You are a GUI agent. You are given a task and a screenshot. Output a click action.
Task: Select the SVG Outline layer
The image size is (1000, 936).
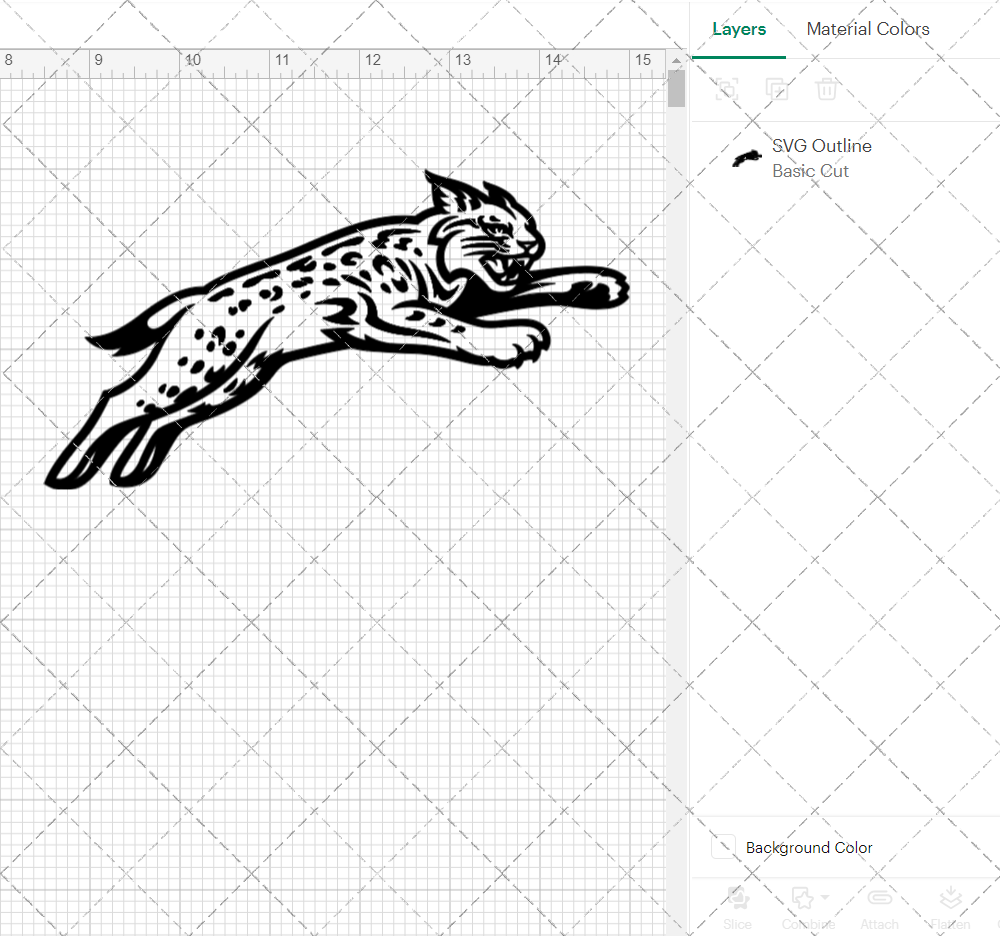846,158
